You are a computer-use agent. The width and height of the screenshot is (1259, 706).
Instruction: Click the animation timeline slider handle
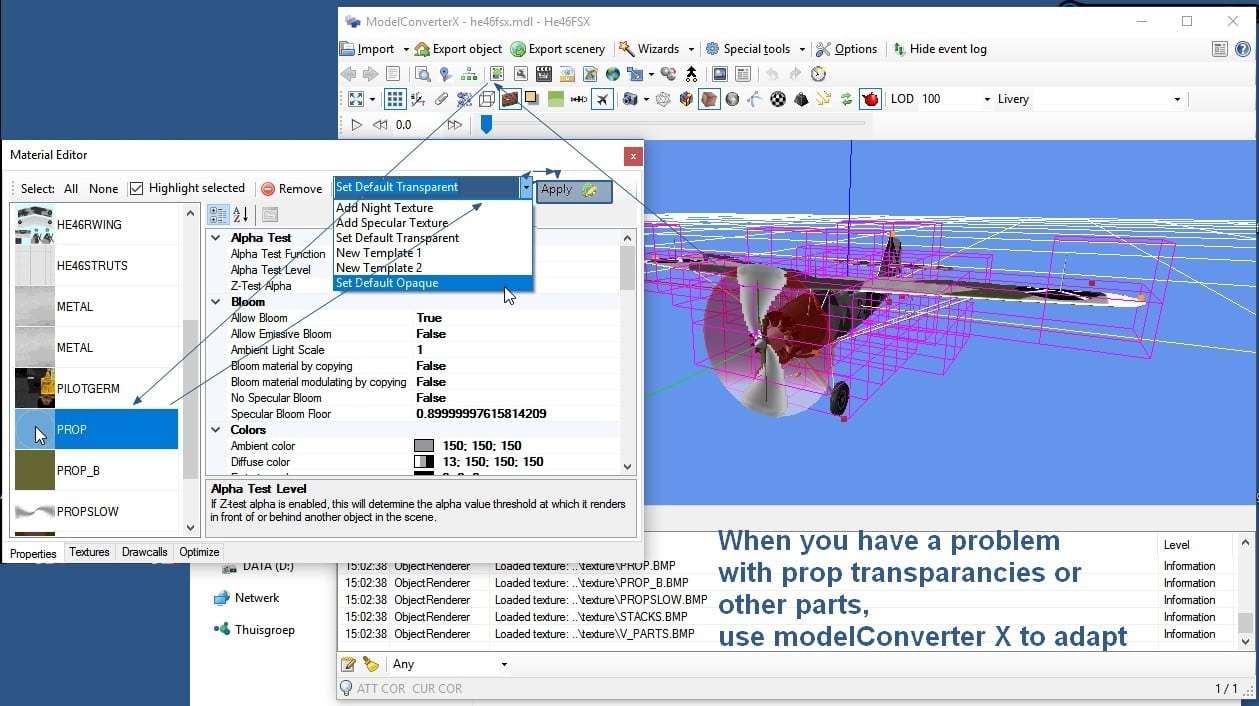[x=486, y=124]
